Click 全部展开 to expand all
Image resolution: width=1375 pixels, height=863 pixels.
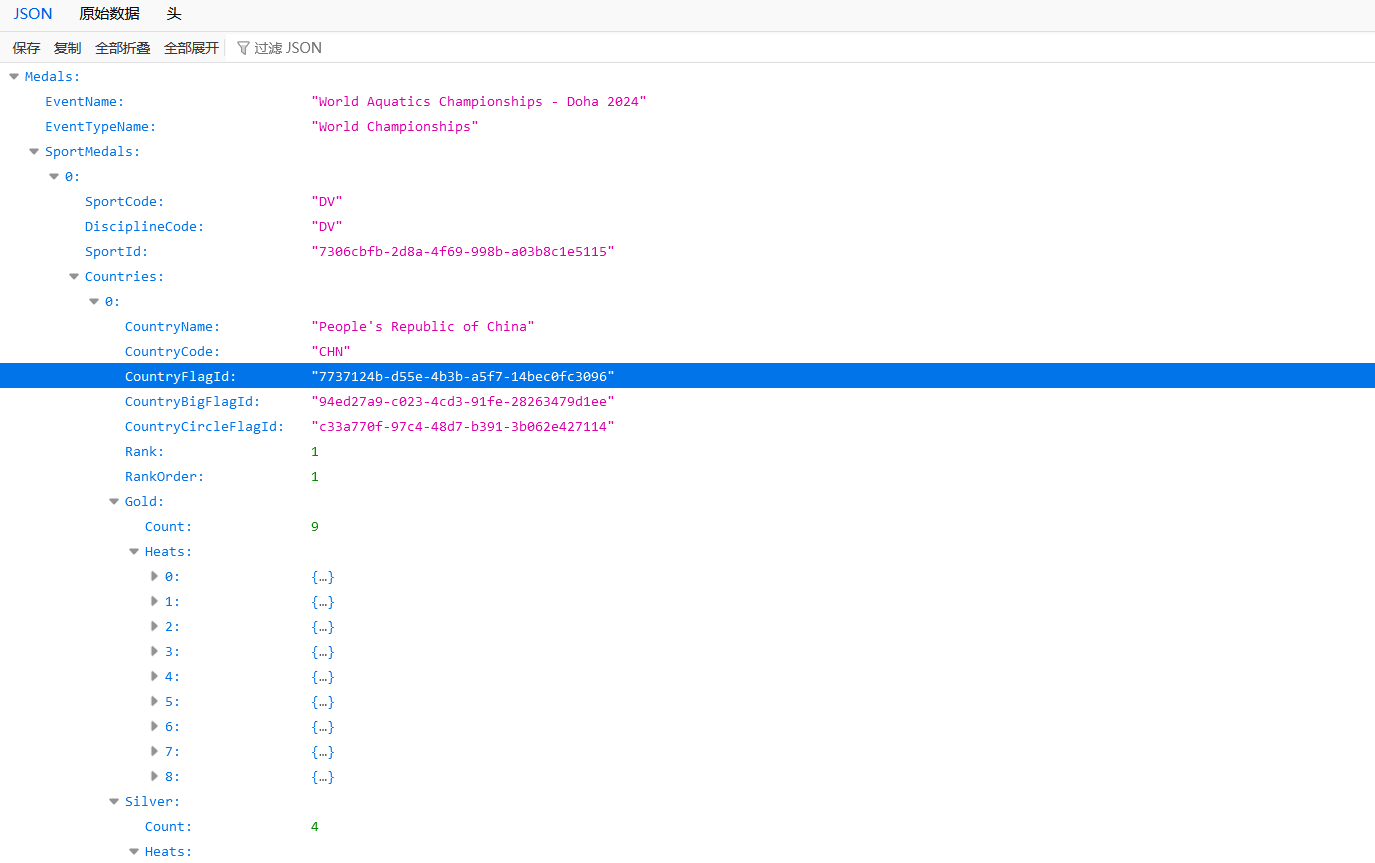[191, 48]
